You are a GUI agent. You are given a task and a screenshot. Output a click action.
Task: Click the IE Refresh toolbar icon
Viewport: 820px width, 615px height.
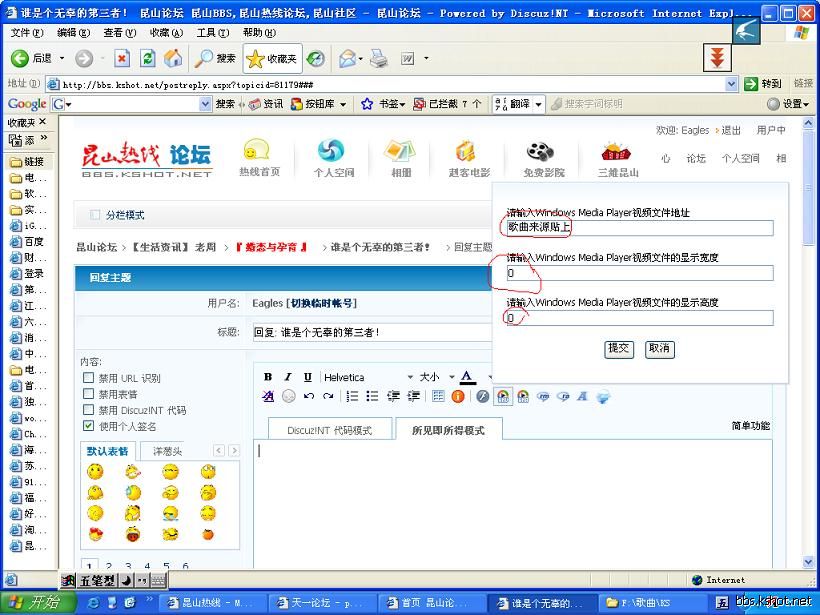147,58
